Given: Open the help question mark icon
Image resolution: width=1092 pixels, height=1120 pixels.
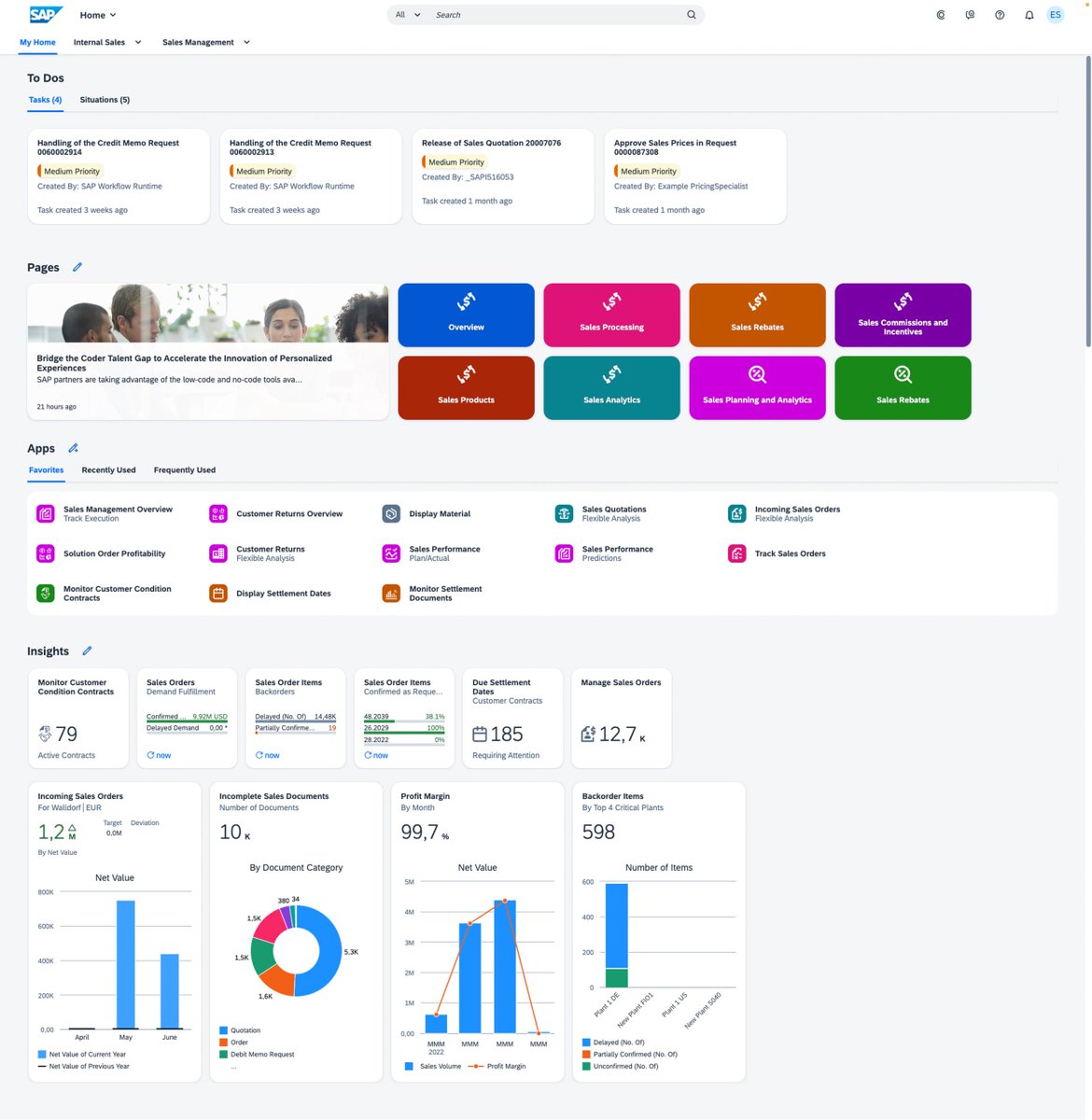Looking at the screenshot, I should (x=1000, y=15).
